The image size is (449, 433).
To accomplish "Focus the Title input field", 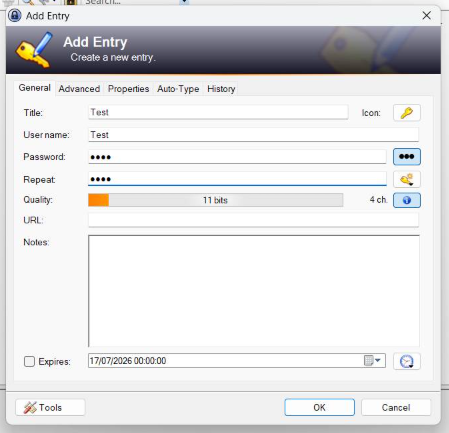I will (x=218, y=112).
